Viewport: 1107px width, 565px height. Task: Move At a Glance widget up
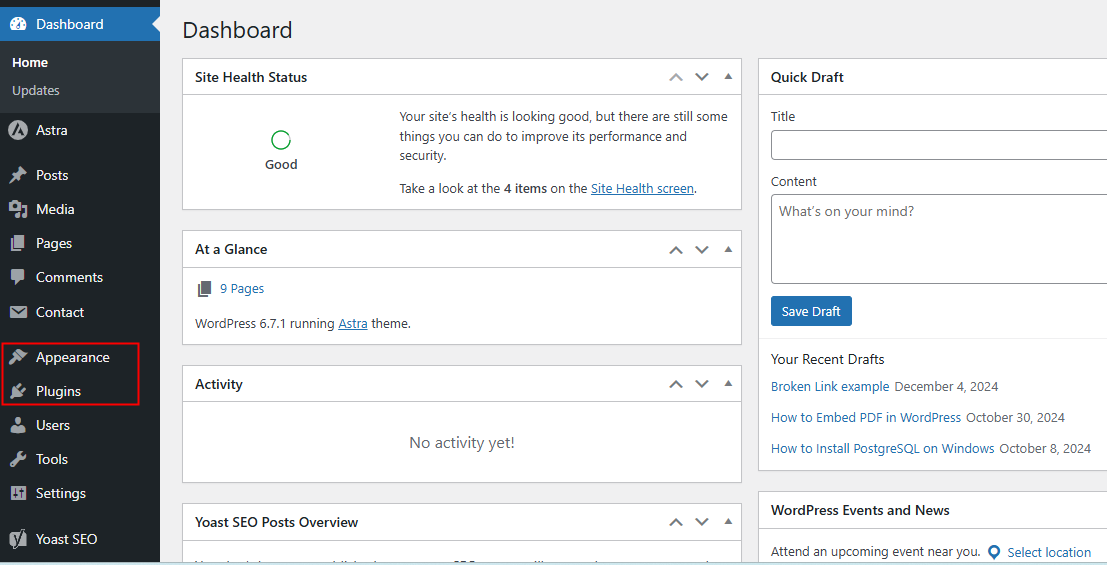pos(676,249)
